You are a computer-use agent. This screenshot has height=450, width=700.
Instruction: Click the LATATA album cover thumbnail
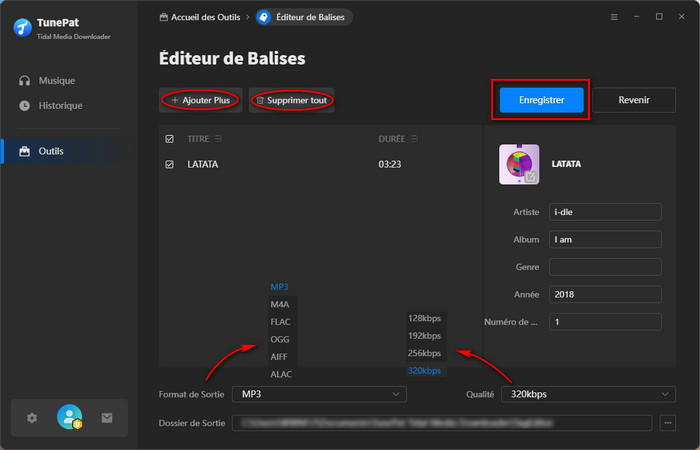pyautogui.click(x=518, y=164)
